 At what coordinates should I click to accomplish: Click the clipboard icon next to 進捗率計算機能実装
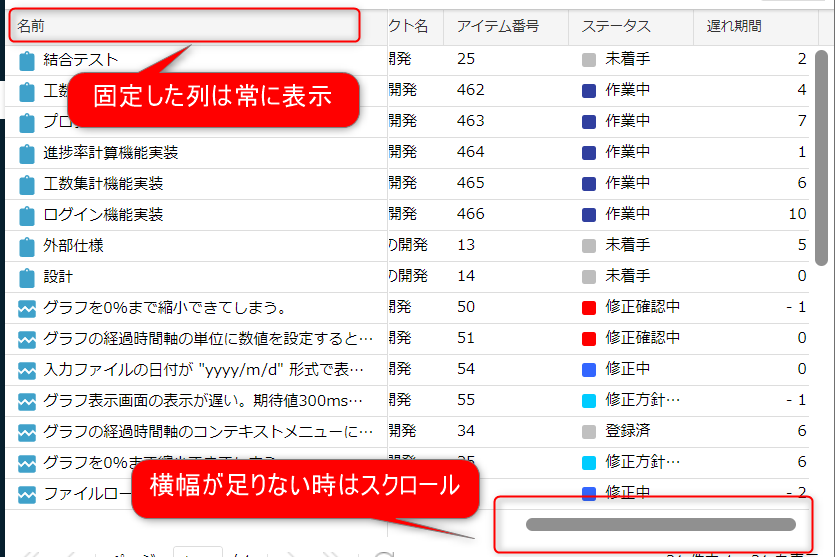pos(27,153)
